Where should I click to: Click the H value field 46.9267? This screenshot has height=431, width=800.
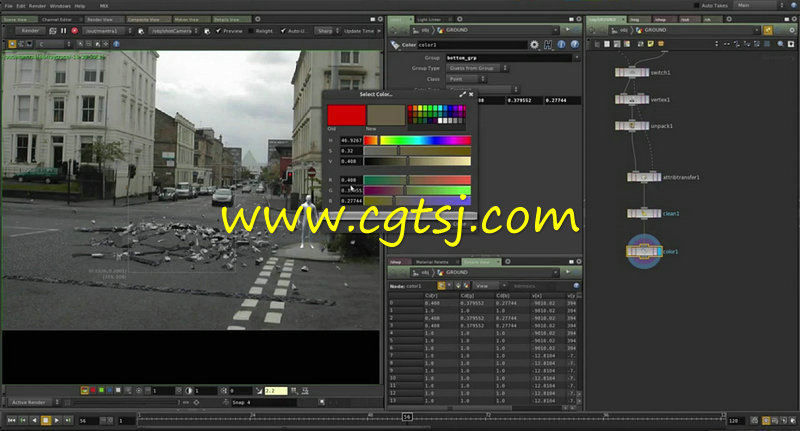351,140
